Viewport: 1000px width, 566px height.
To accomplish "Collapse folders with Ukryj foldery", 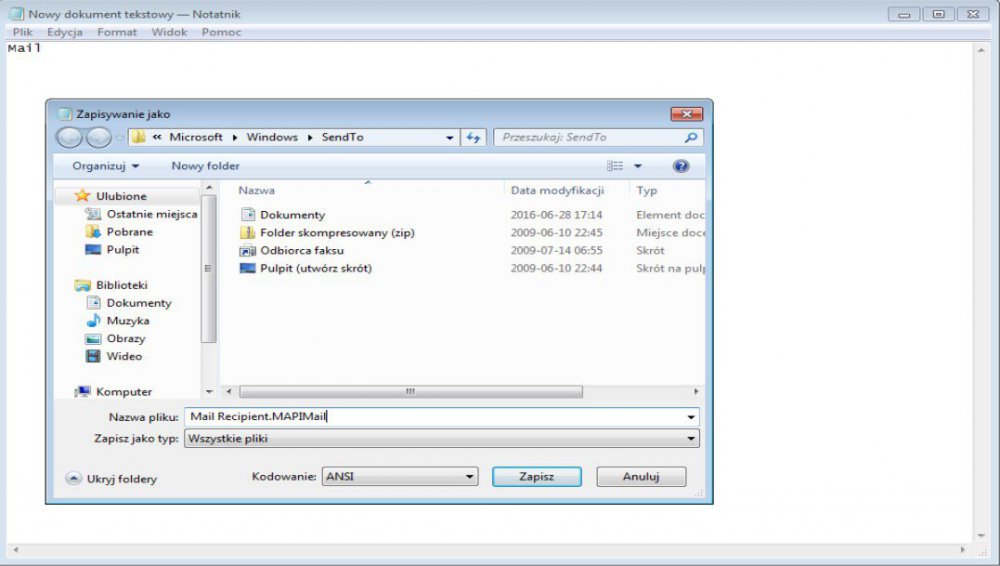I will click(111, 479).
